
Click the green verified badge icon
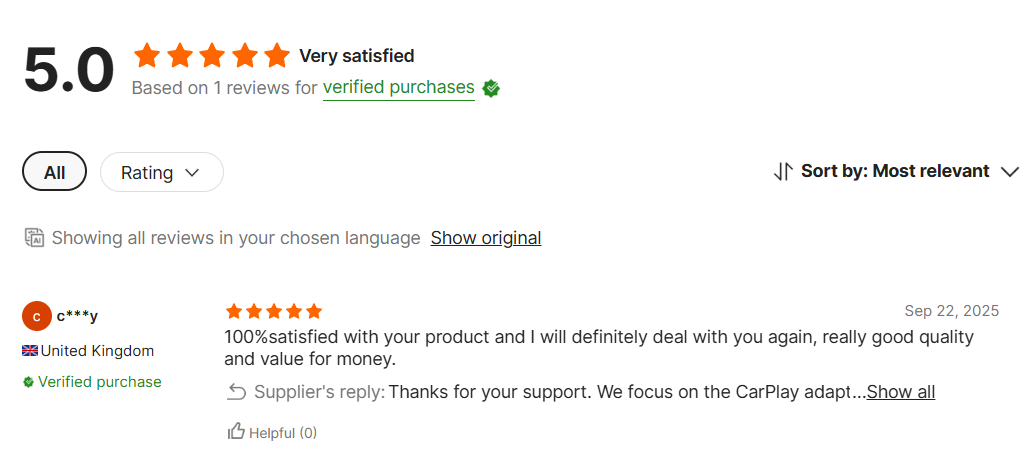point(491,88)
